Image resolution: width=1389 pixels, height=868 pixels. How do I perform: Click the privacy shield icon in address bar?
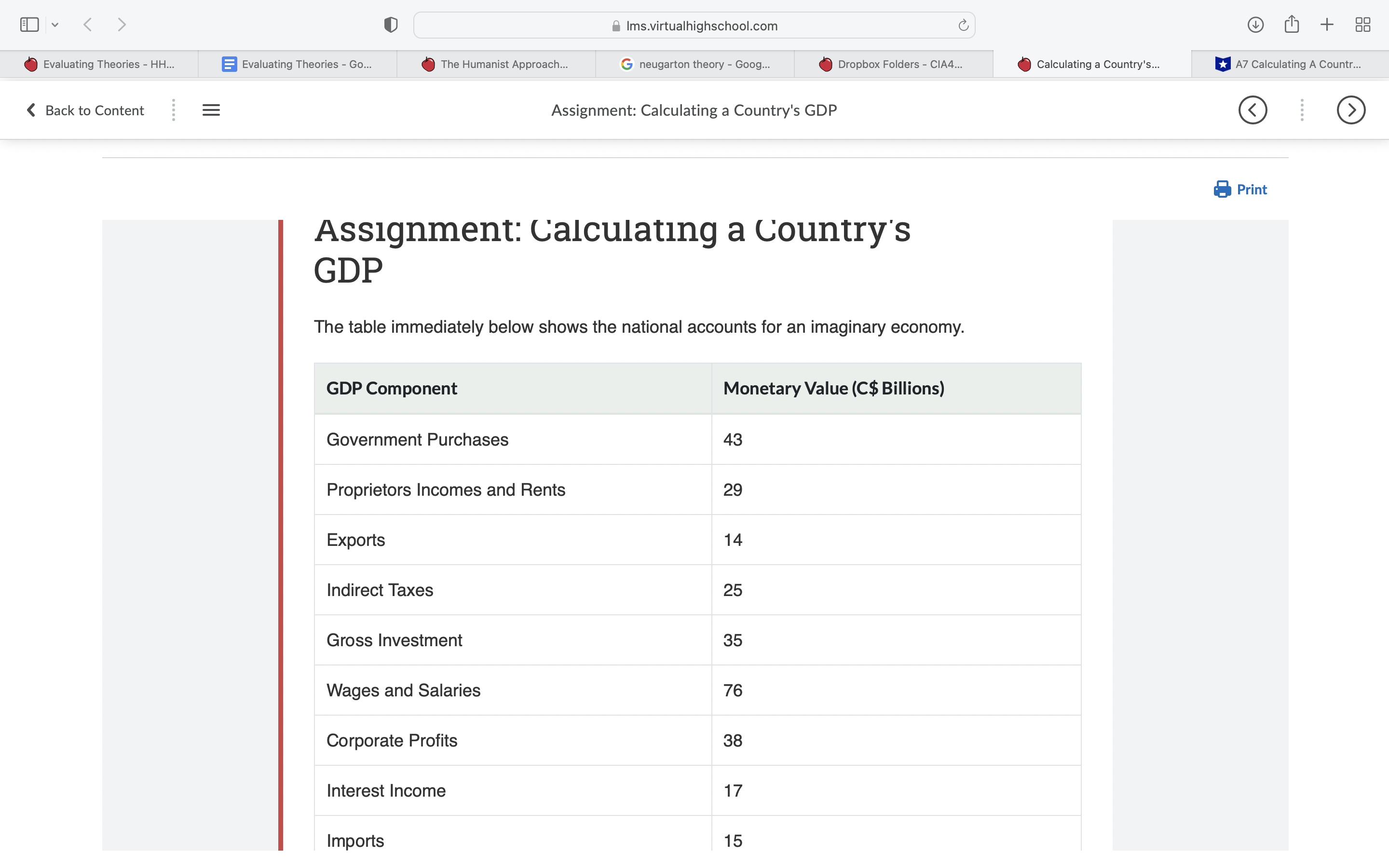(390, 24)
